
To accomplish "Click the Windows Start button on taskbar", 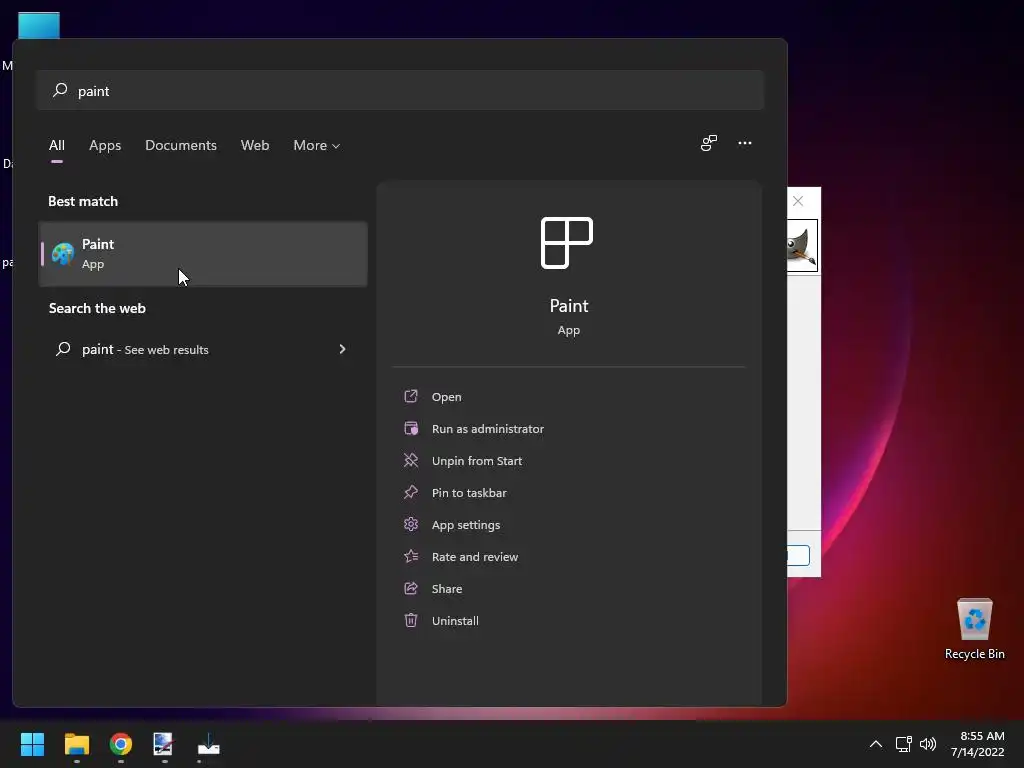I will coord(32,744).
